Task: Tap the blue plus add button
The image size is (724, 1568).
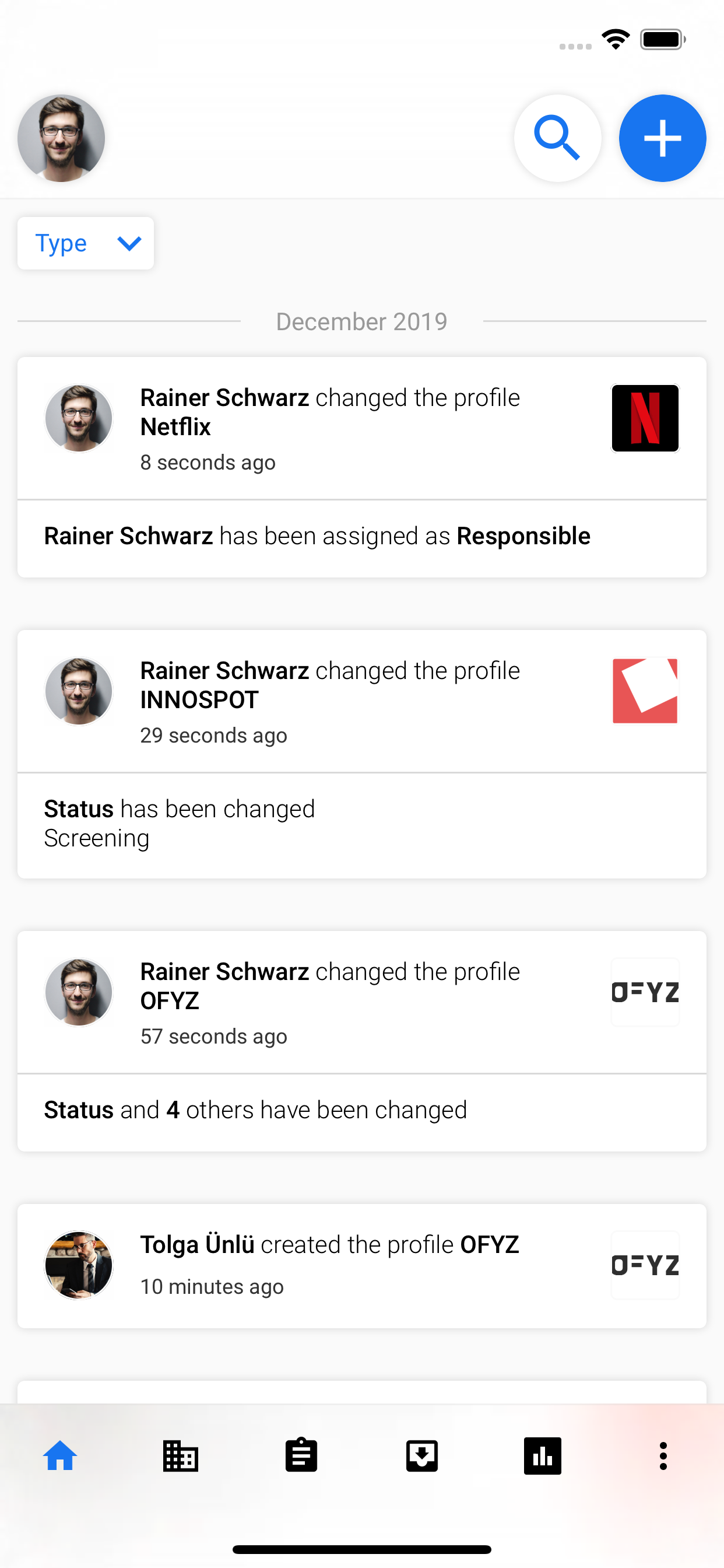Action: (662, 138)
